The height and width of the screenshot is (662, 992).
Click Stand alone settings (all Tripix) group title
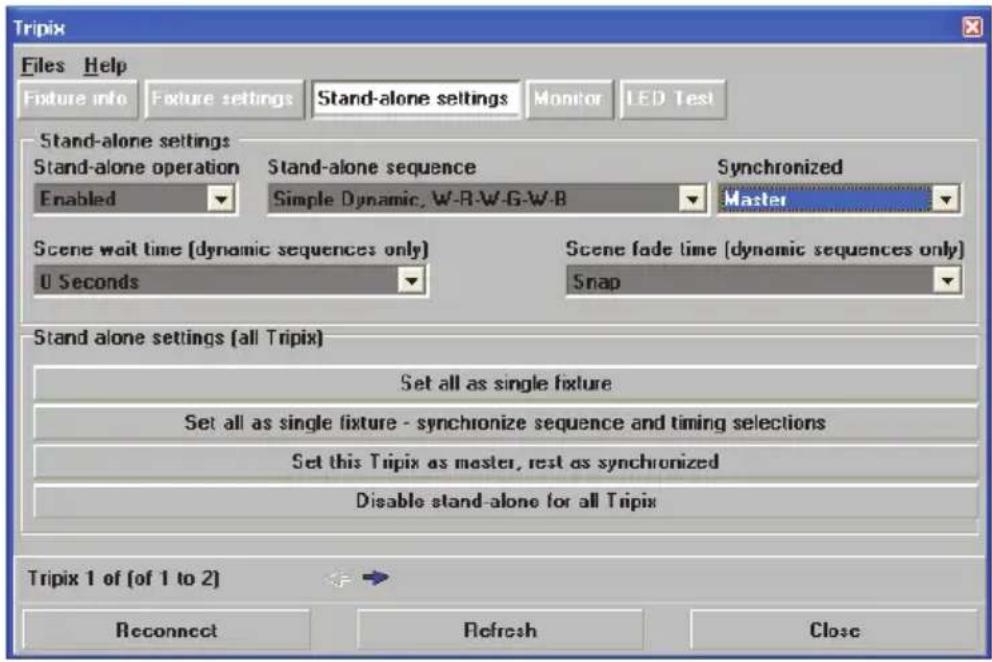click(x=178, y=337)
